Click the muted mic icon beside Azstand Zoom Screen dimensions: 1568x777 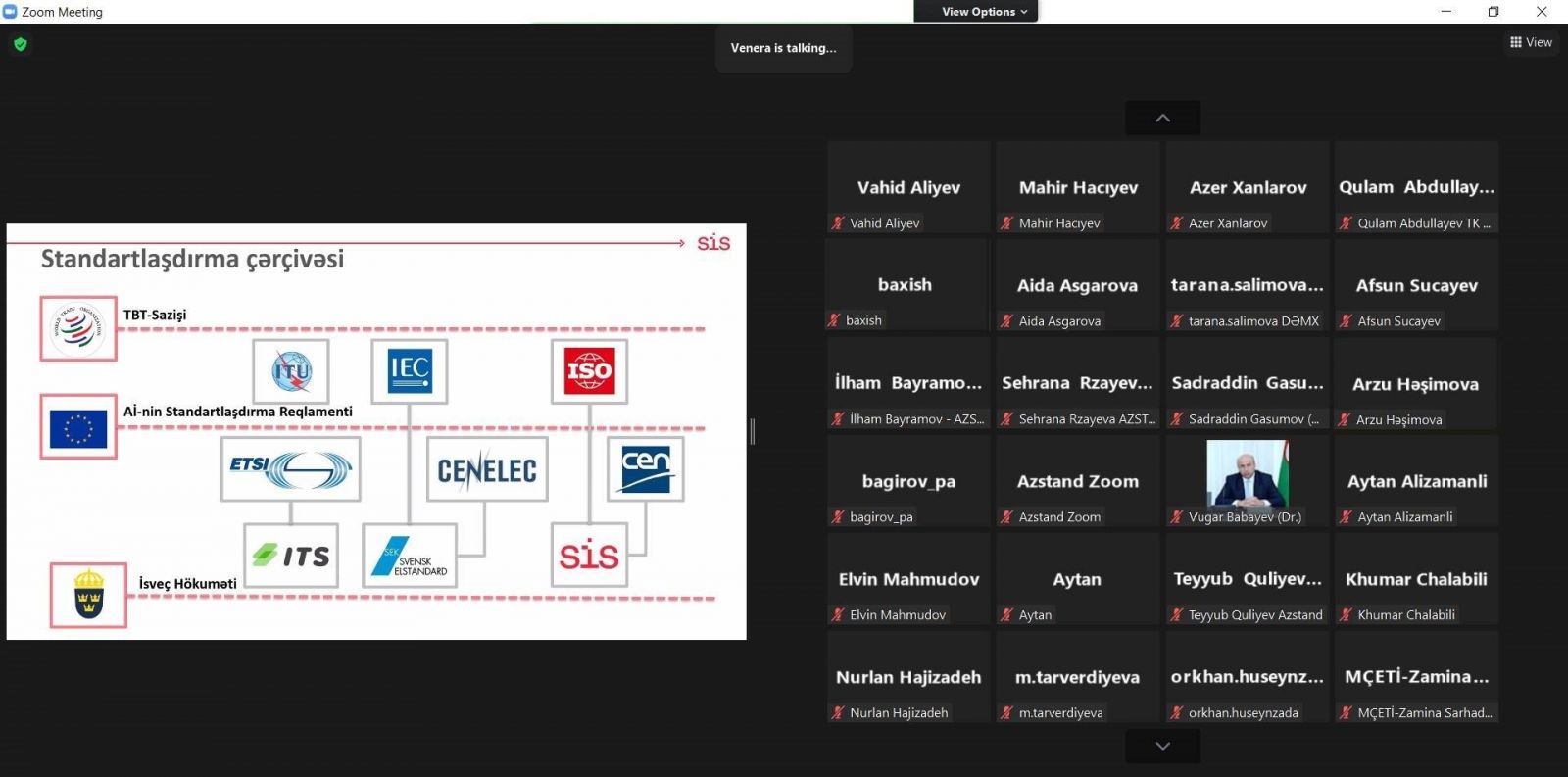[1006, 517]
